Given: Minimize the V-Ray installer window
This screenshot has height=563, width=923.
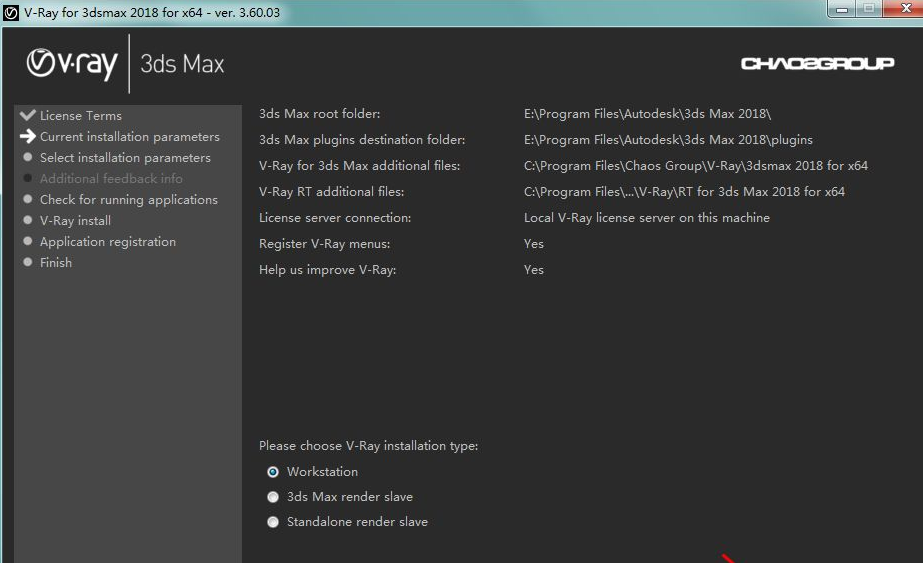Looking at the screenshot, I should [842, 9].
